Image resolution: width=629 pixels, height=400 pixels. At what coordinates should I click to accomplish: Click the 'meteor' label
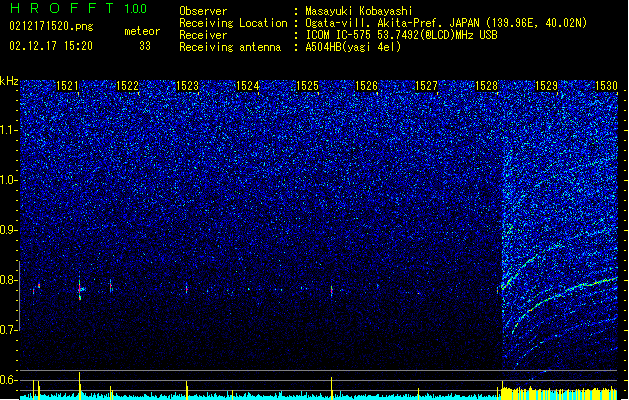[x=142, y=31]
